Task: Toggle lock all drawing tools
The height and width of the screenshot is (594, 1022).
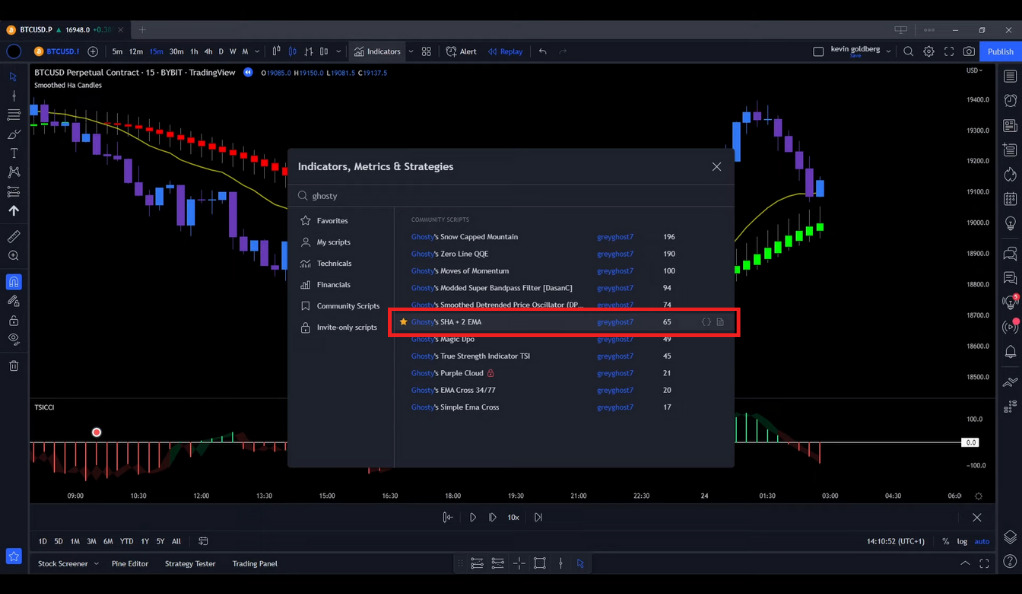Action: [x=14, y=320]
